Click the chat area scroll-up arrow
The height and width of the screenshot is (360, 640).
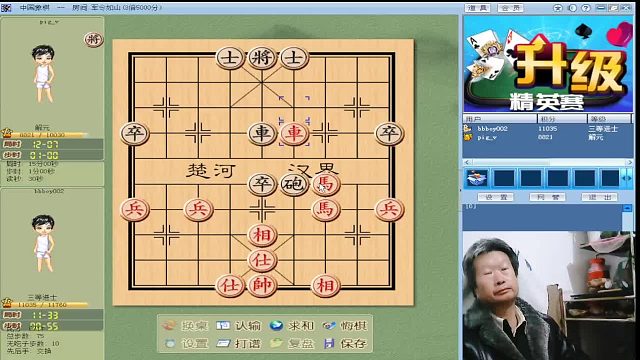tap(627, 208)
